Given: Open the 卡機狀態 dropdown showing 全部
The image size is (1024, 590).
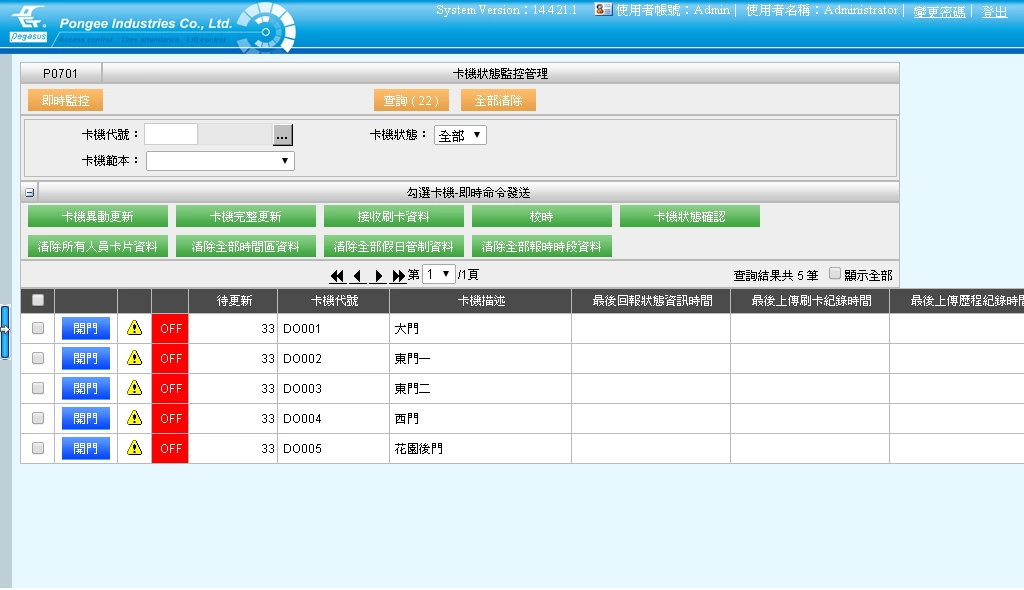Looking at the screenshot, I should [461, 135].
